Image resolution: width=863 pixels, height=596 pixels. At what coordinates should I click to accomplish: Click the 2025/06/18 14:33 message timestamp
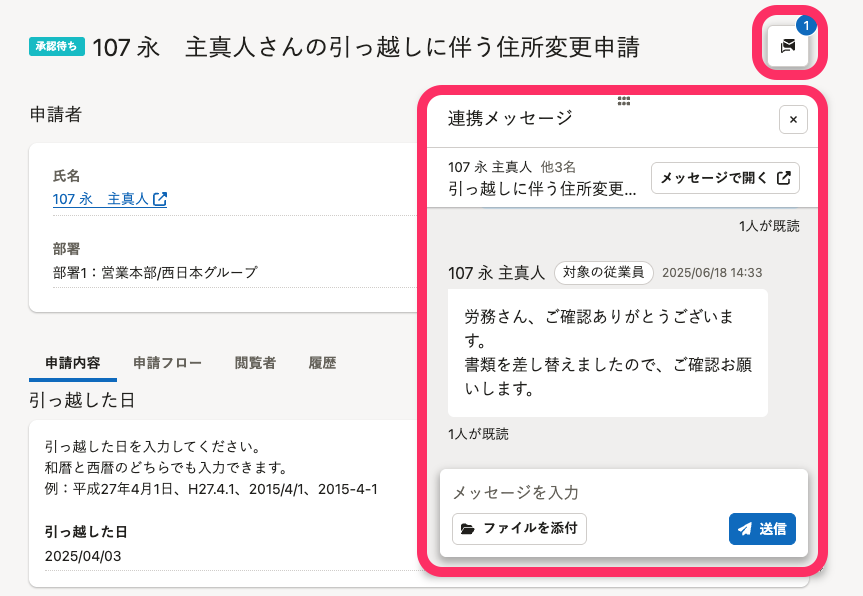pos(713,272)
